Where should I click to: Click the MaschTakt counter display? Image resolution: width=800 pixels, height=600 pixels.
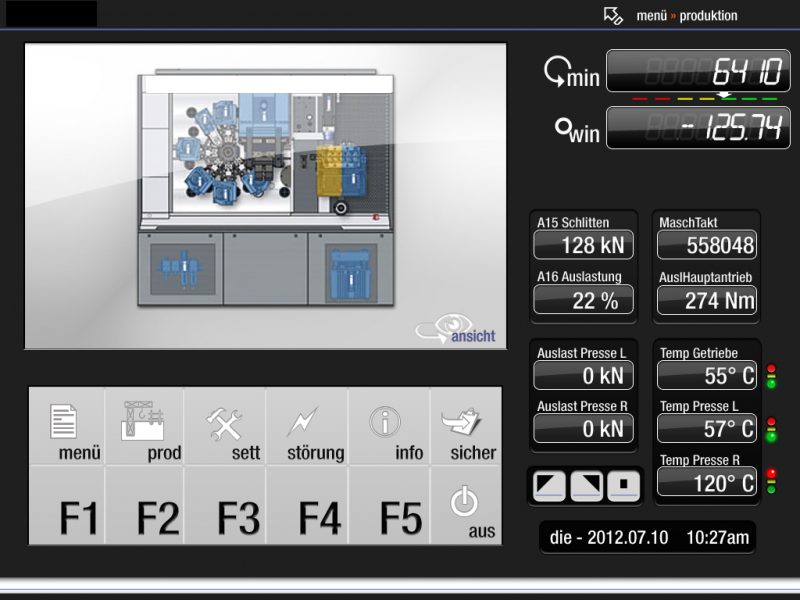point(706,245)
